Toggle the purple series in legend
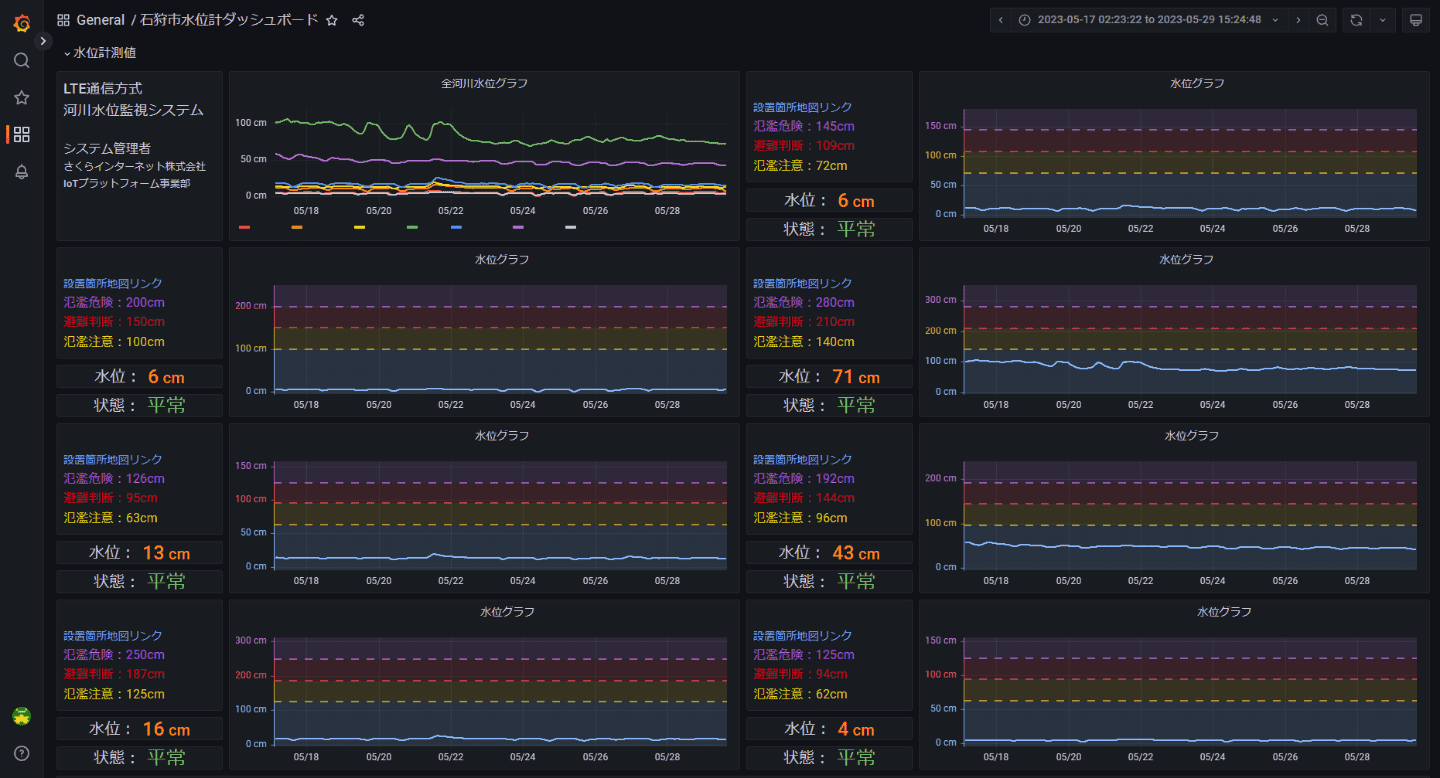 coord(518,228)
